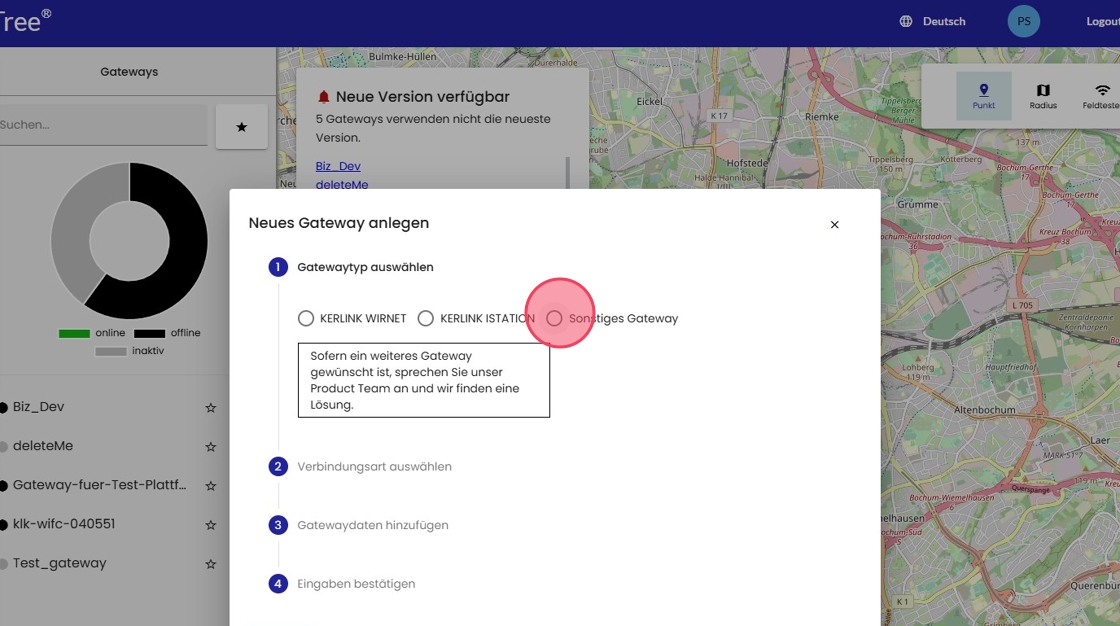Image resolution: width=1120 pixels, height=626 pixels.
Task: Open the Deutsch language dropdown
Action: (943, 21)
